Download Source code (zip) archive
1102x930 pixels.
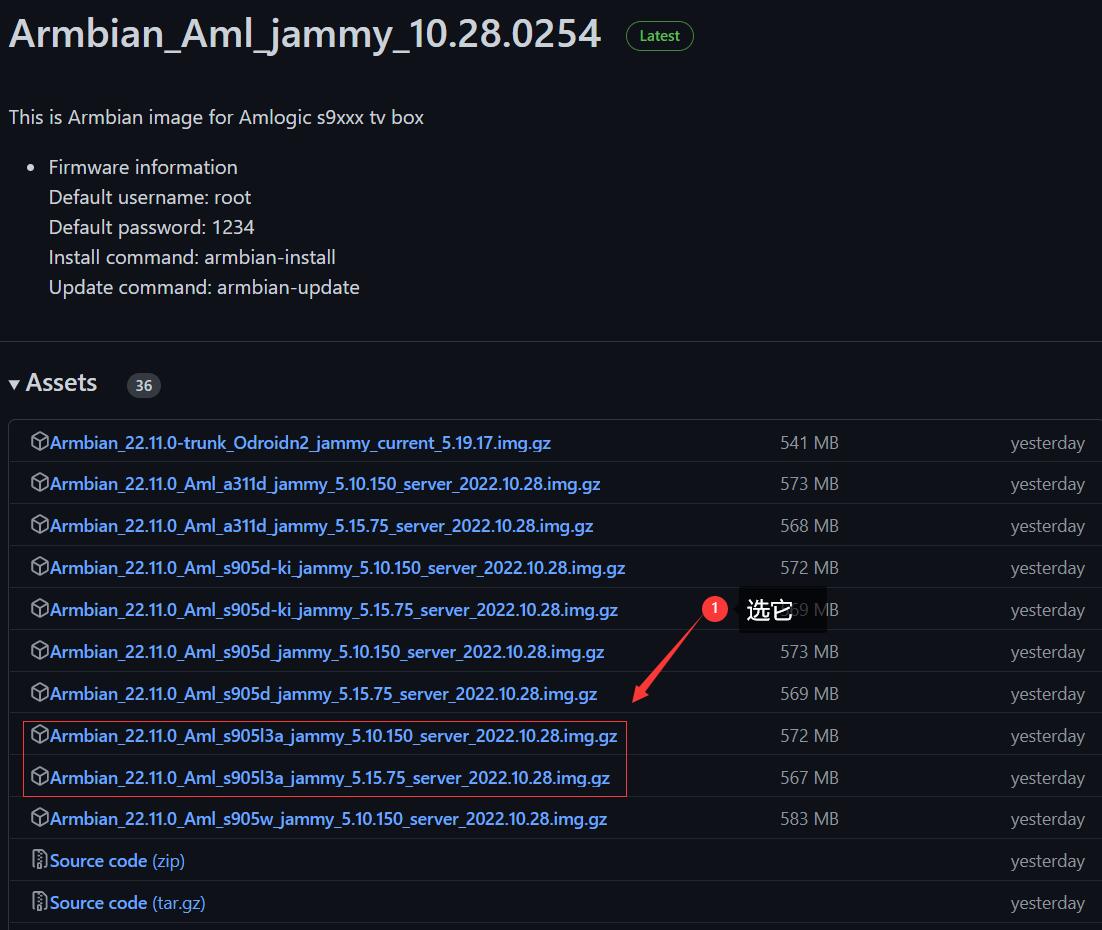pyautogui.click(x=117, y=861)
